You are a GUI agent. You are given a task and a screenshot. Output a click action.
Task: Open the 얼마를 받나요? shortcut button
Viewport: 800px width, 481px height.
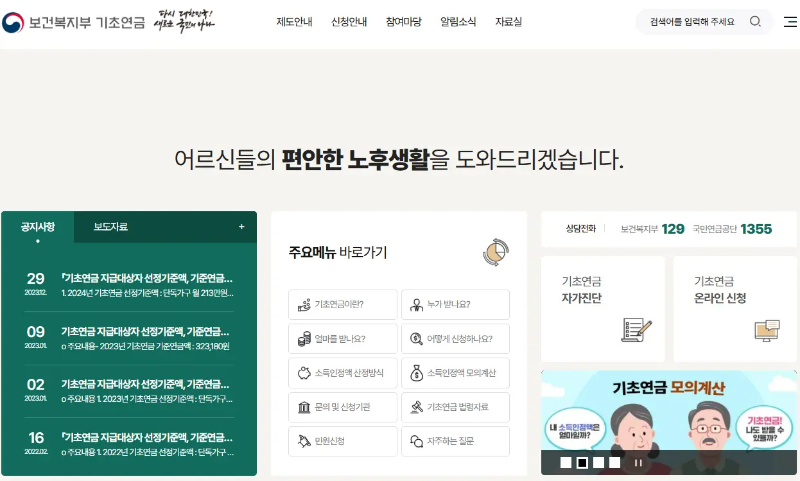click(x=343, y=339)
